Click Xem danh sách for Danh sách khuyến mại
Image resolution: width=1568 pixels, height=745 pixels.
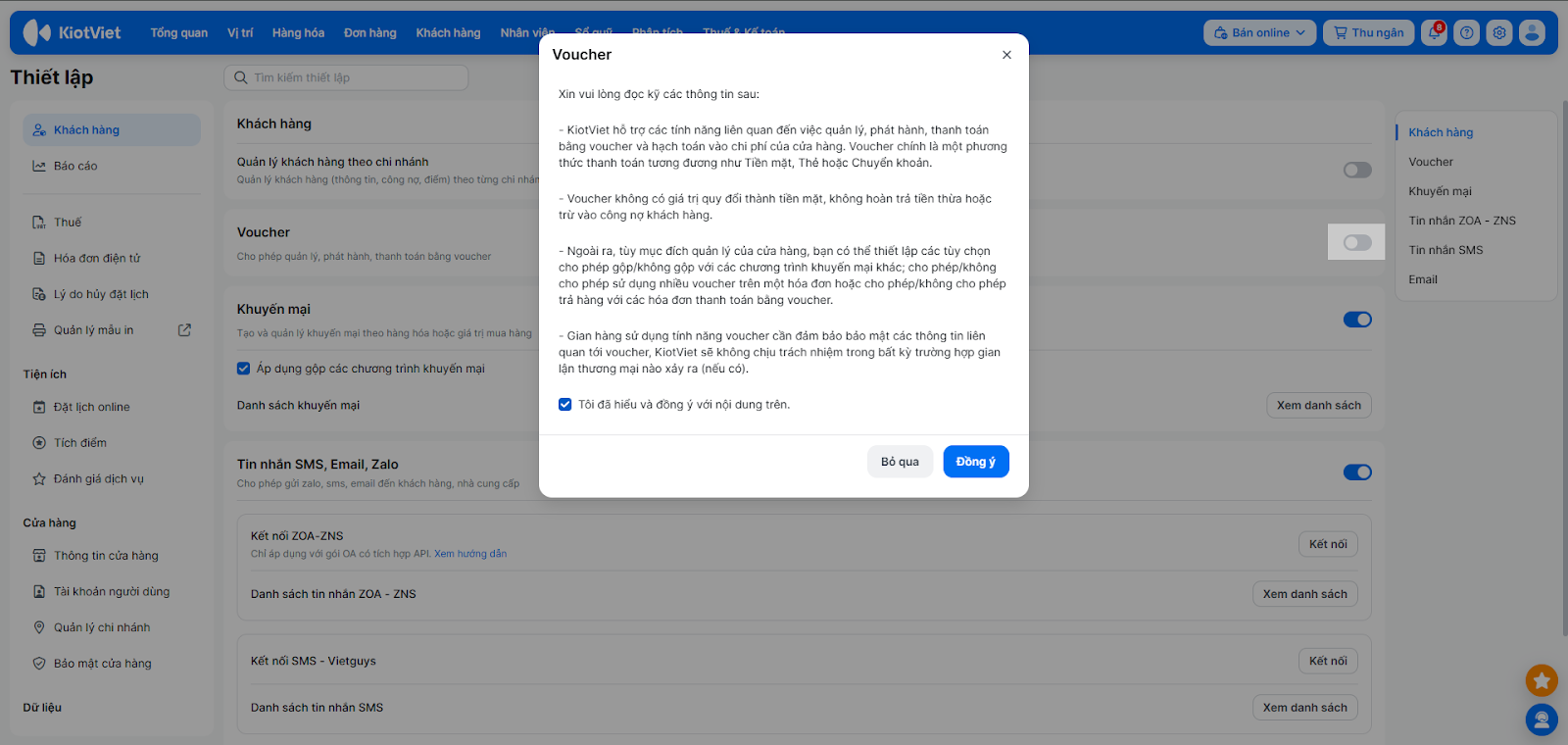(1318, 406)
